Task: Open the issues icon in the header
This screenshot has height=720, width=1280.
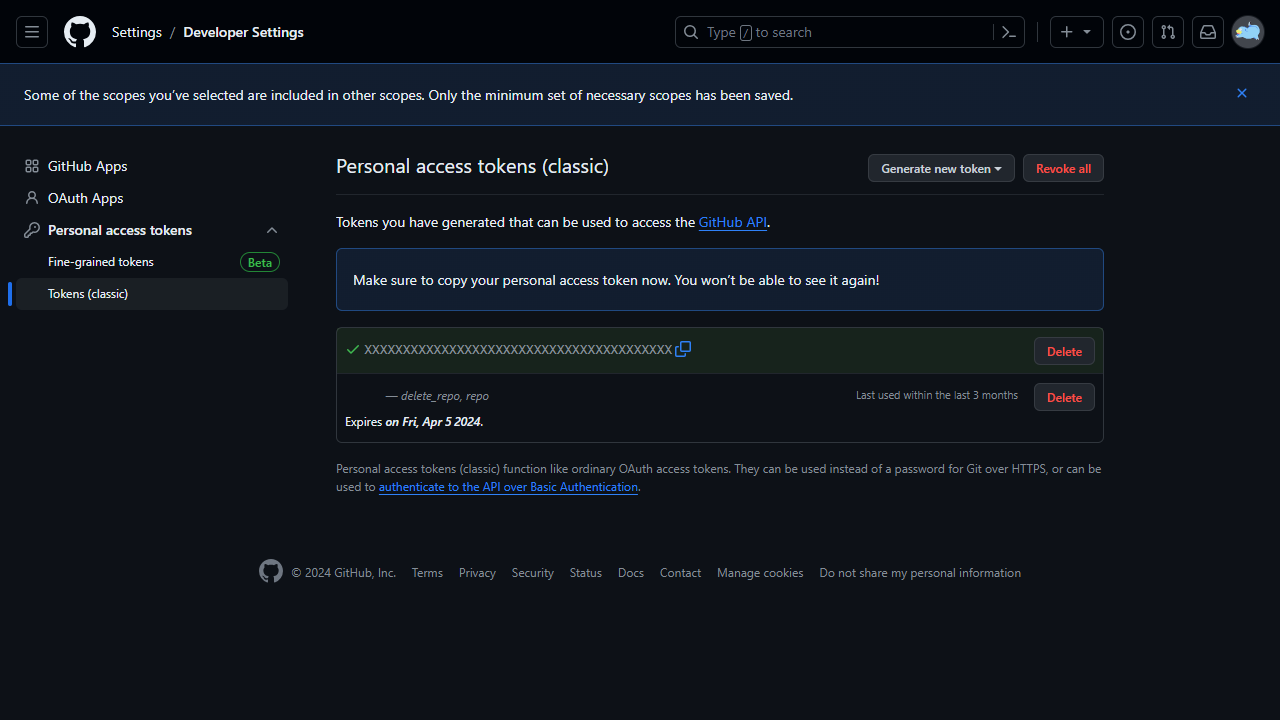Action: click(x=1127, y=31)
